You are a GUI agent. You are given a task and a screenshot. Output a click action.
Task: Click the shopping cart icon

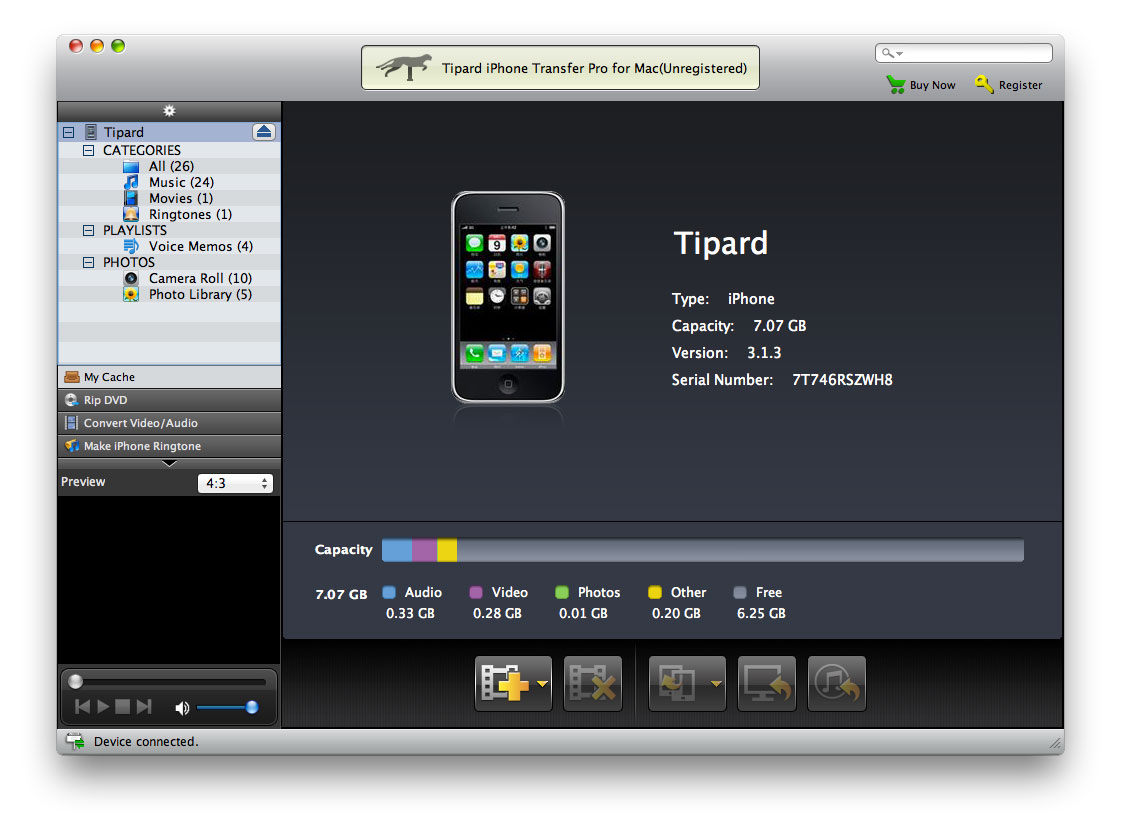tap(896, 84)
